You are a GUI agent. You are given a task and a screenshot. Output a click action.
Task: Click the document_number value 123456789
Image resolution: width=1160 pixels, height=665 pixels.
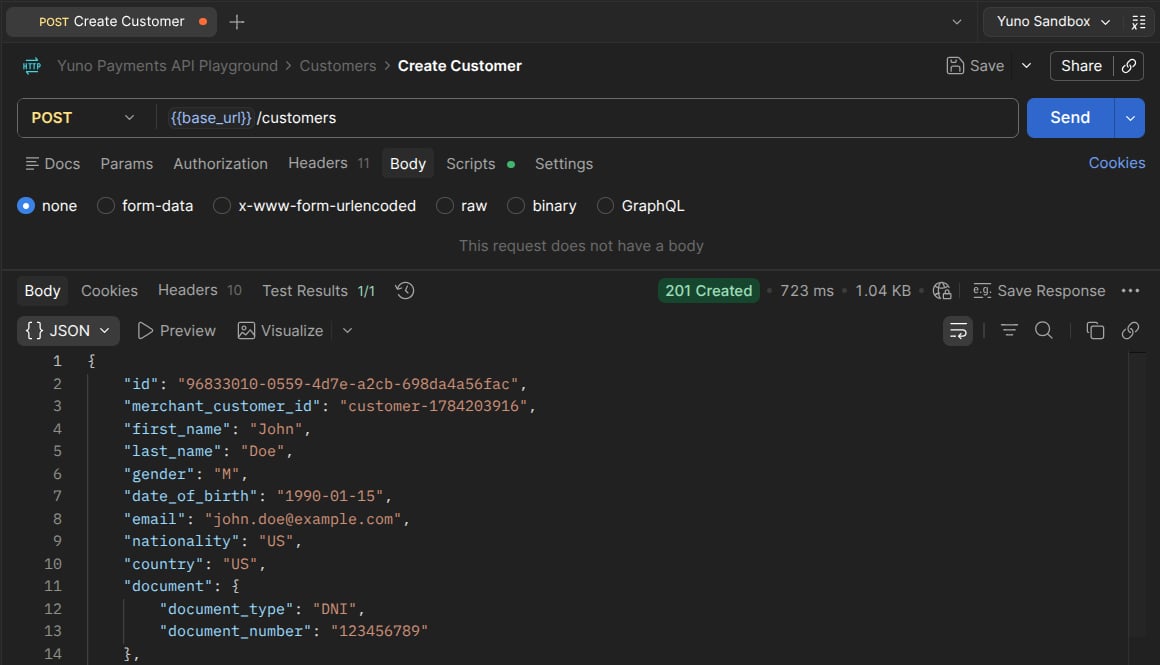[x=379, y=631]
